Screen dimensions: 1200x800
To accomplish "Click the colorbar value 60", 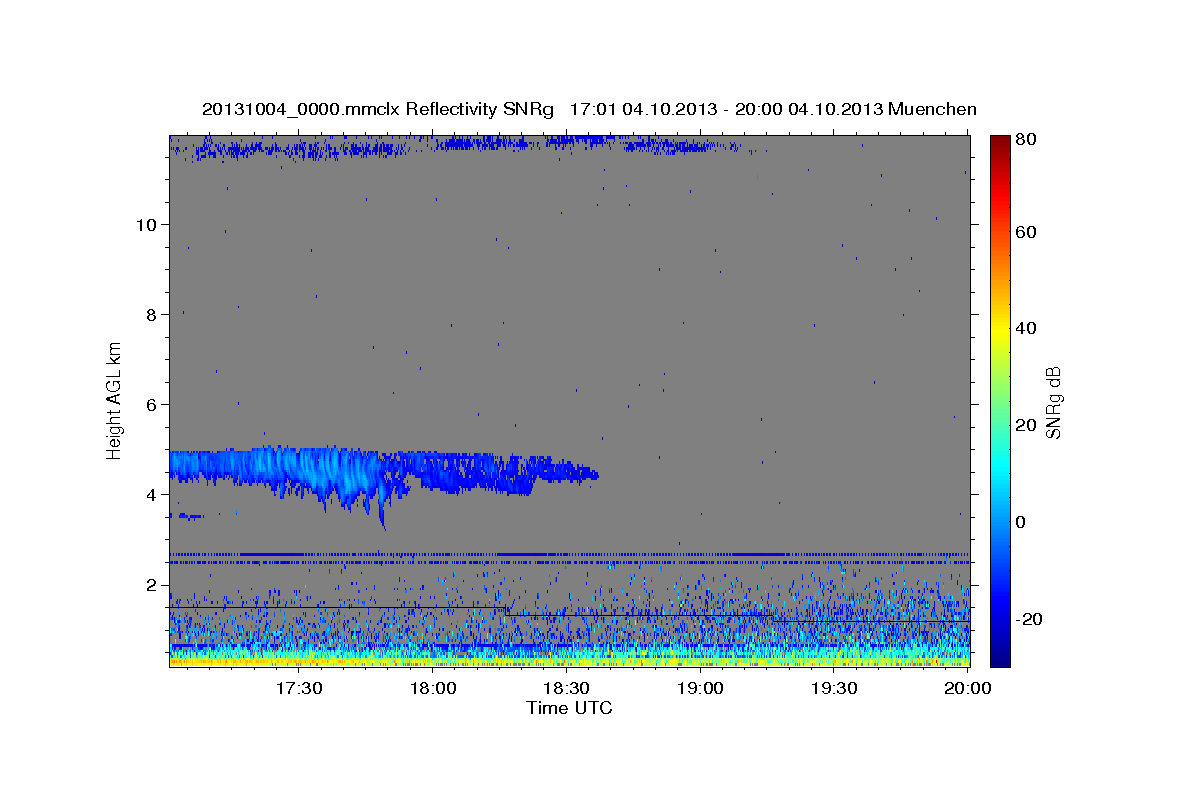I will coord(1028,232).
